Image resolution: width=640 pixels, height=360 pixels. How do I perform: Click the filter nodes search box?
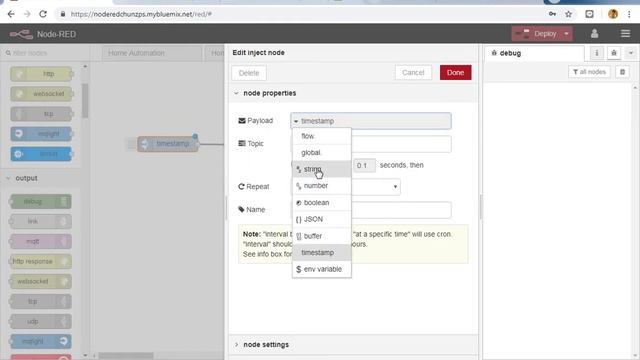44,53
